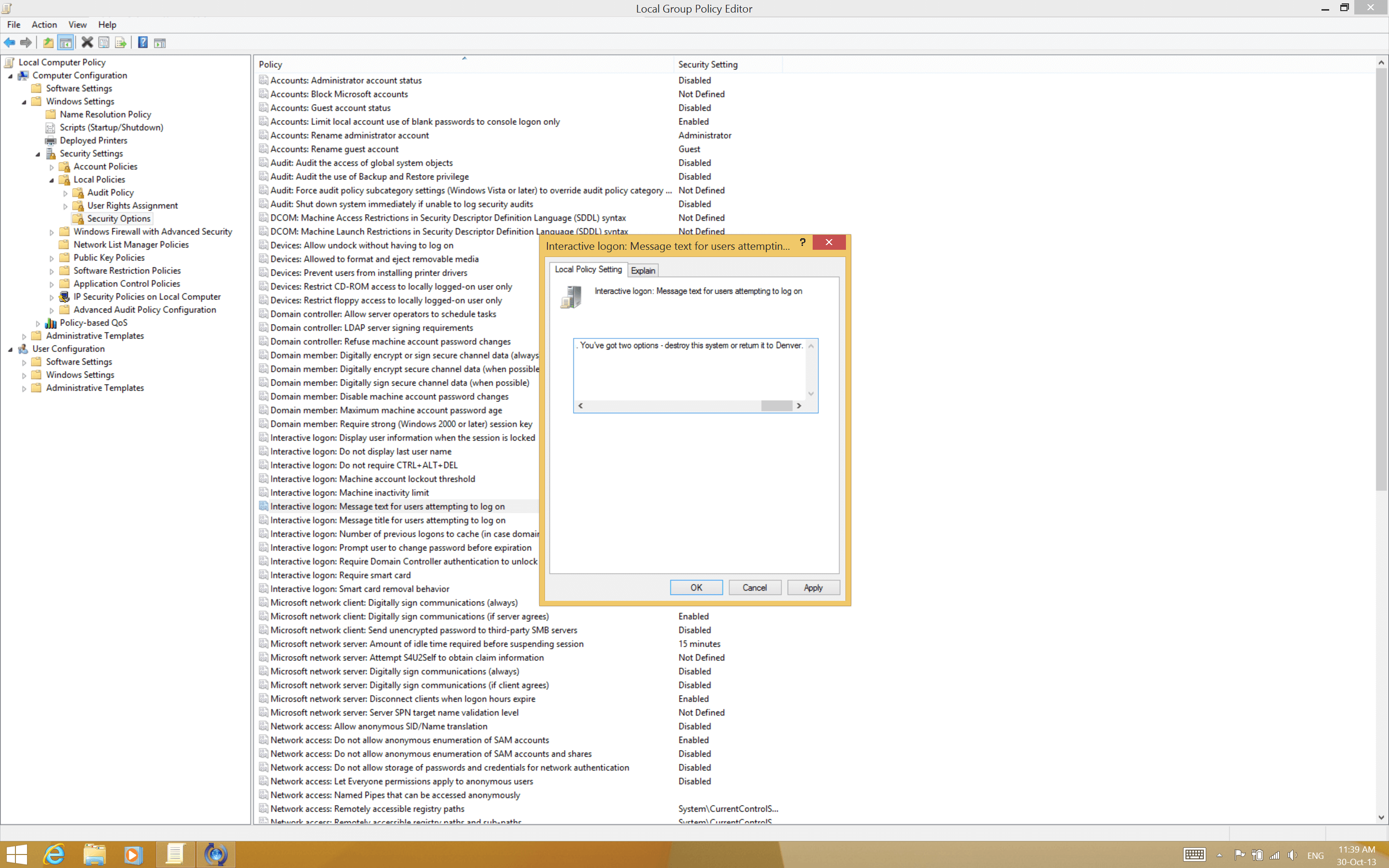This screenshot has width=1389, height=868.
Task: Select Local Computer Policy root node
Action: point(62,62)
